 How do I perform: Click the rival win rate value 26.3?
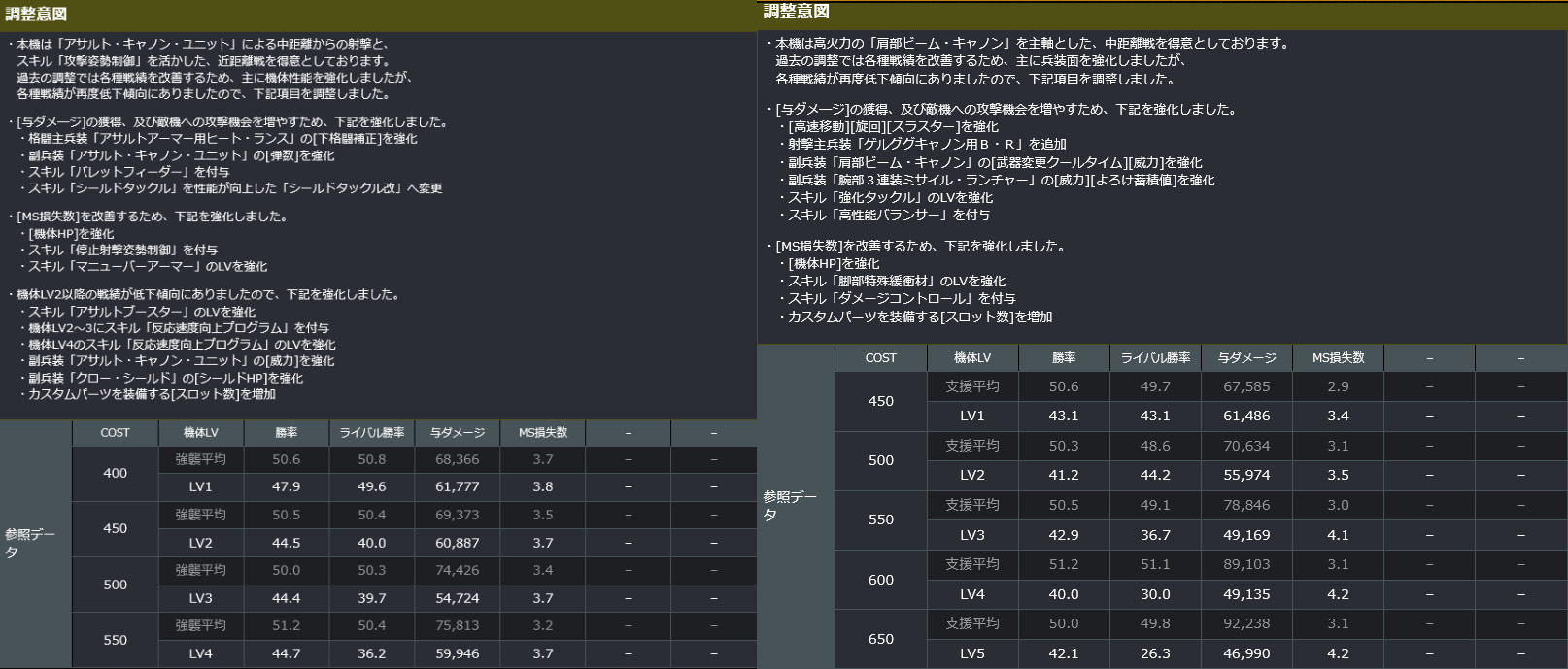point(1155,653)
